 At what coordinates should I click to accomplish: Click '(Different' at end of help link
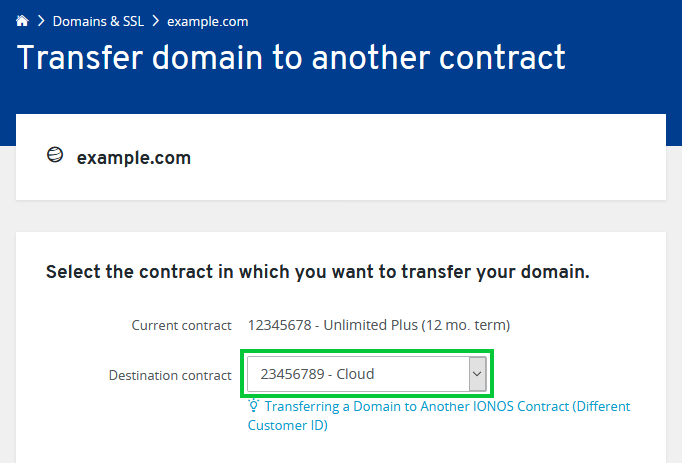(x=601, y=406)
